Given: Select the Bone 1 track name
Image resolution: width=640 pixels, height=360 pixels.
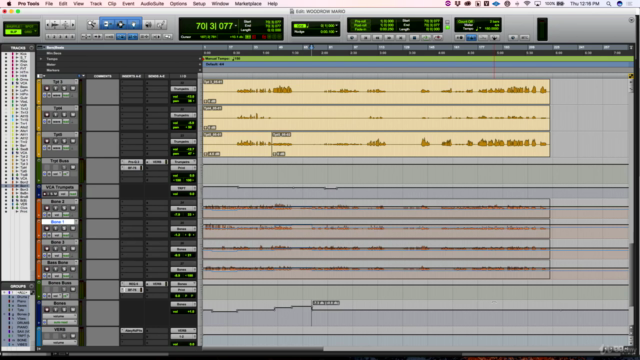Looking at the screenshot, I should click(x=58, y=222).
